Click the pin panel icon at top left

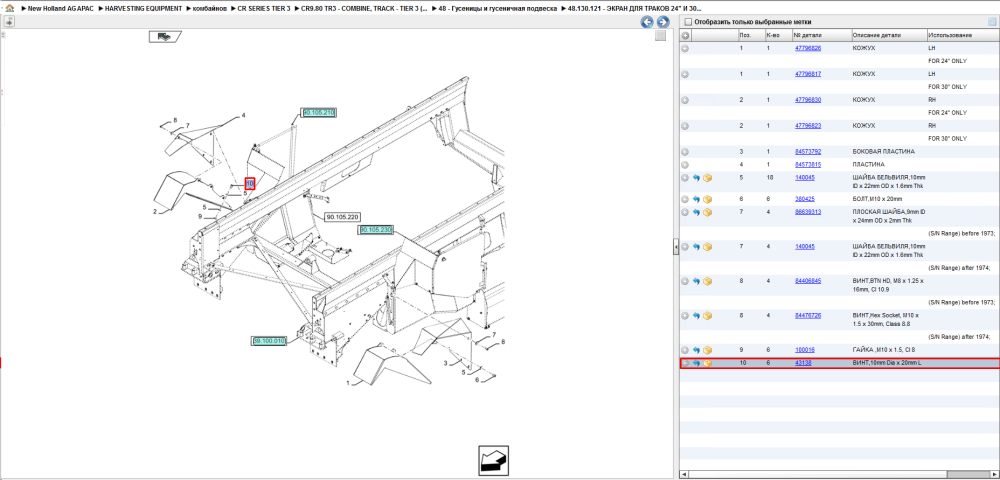9,22
